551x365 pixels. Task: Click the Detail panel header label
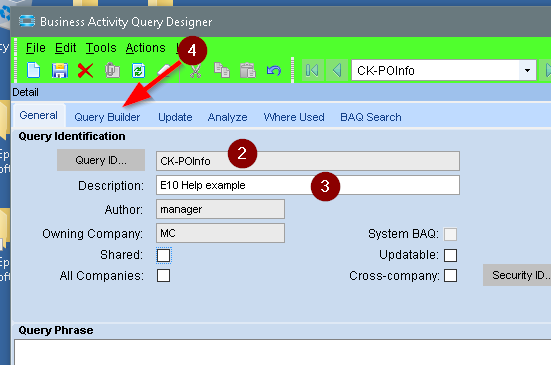pos(25,92)
